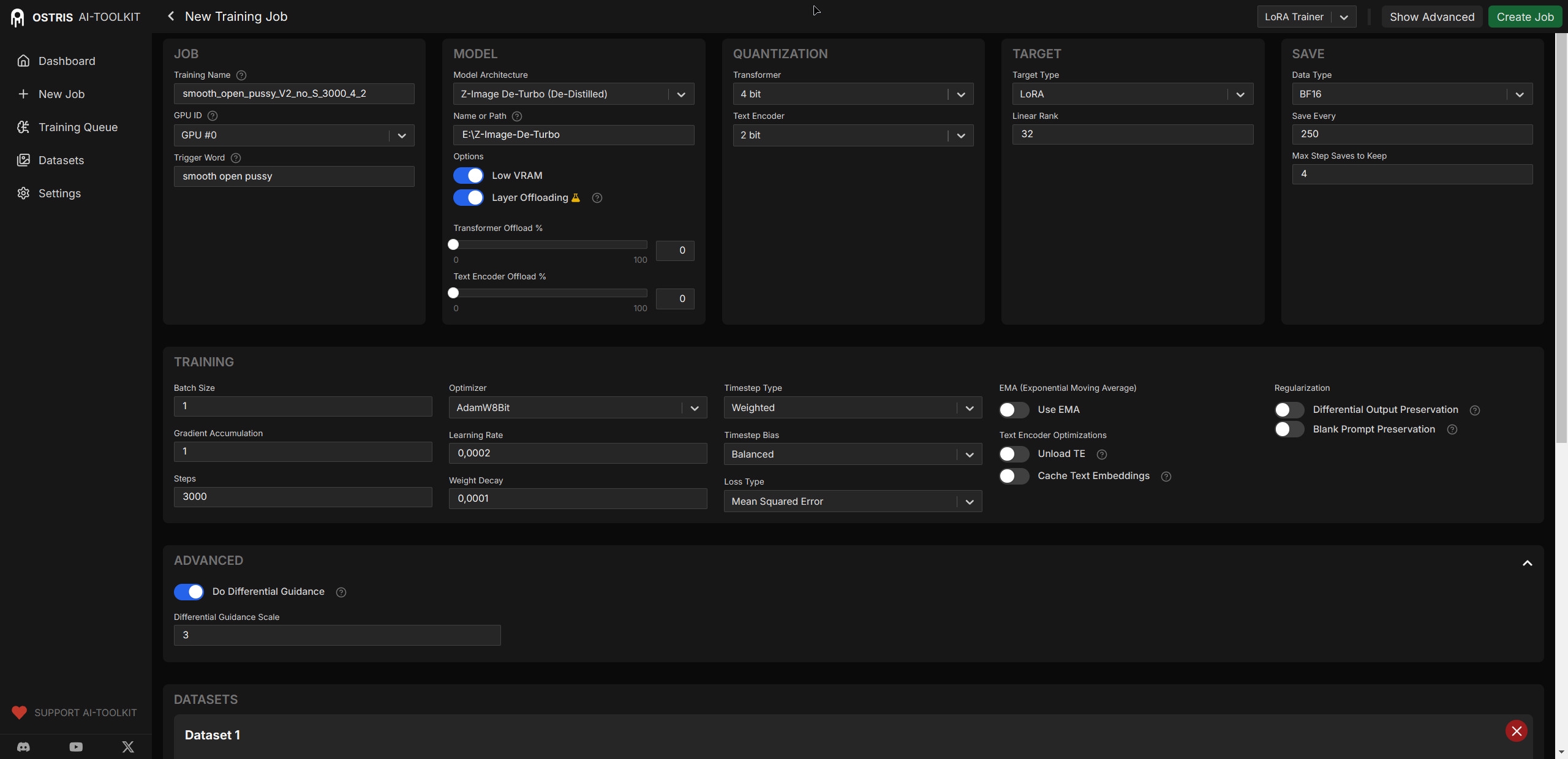Click the Transformer Offload % slider handle
This screenshot has height=759, width=1568.
click(x=453, y=245)
